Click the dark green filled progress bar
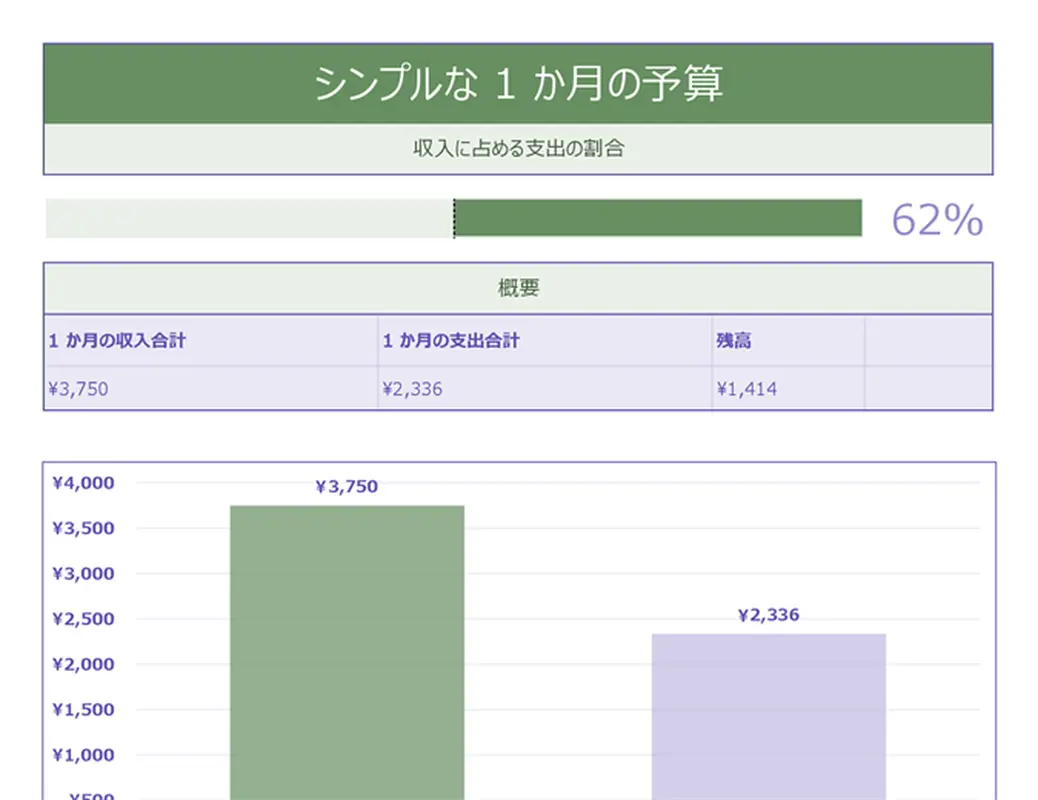Image resolution: width=1038 pixels, height=800 pixels. pos(658,218)
